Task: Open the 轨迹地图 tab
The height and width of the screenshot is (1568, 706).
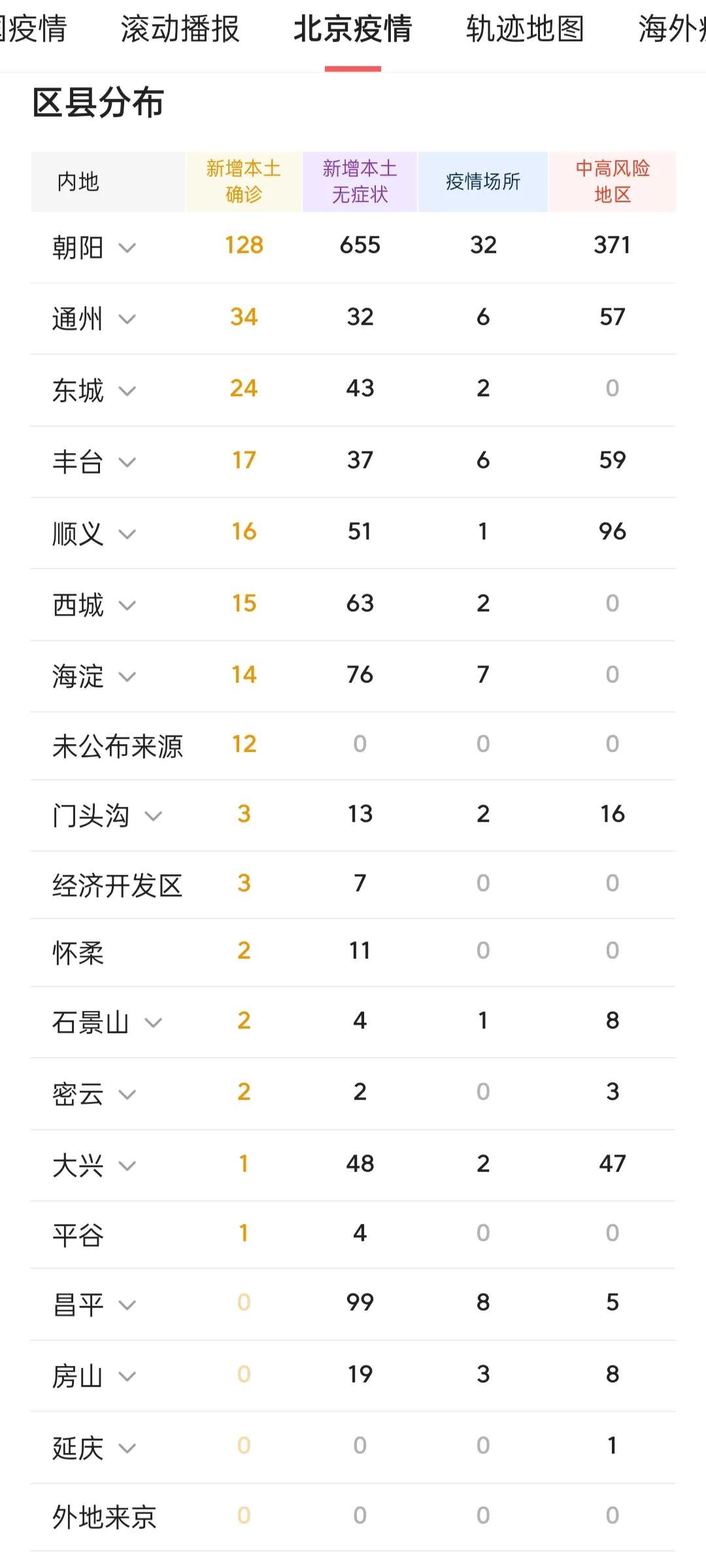Action: [x=525, y=29]
